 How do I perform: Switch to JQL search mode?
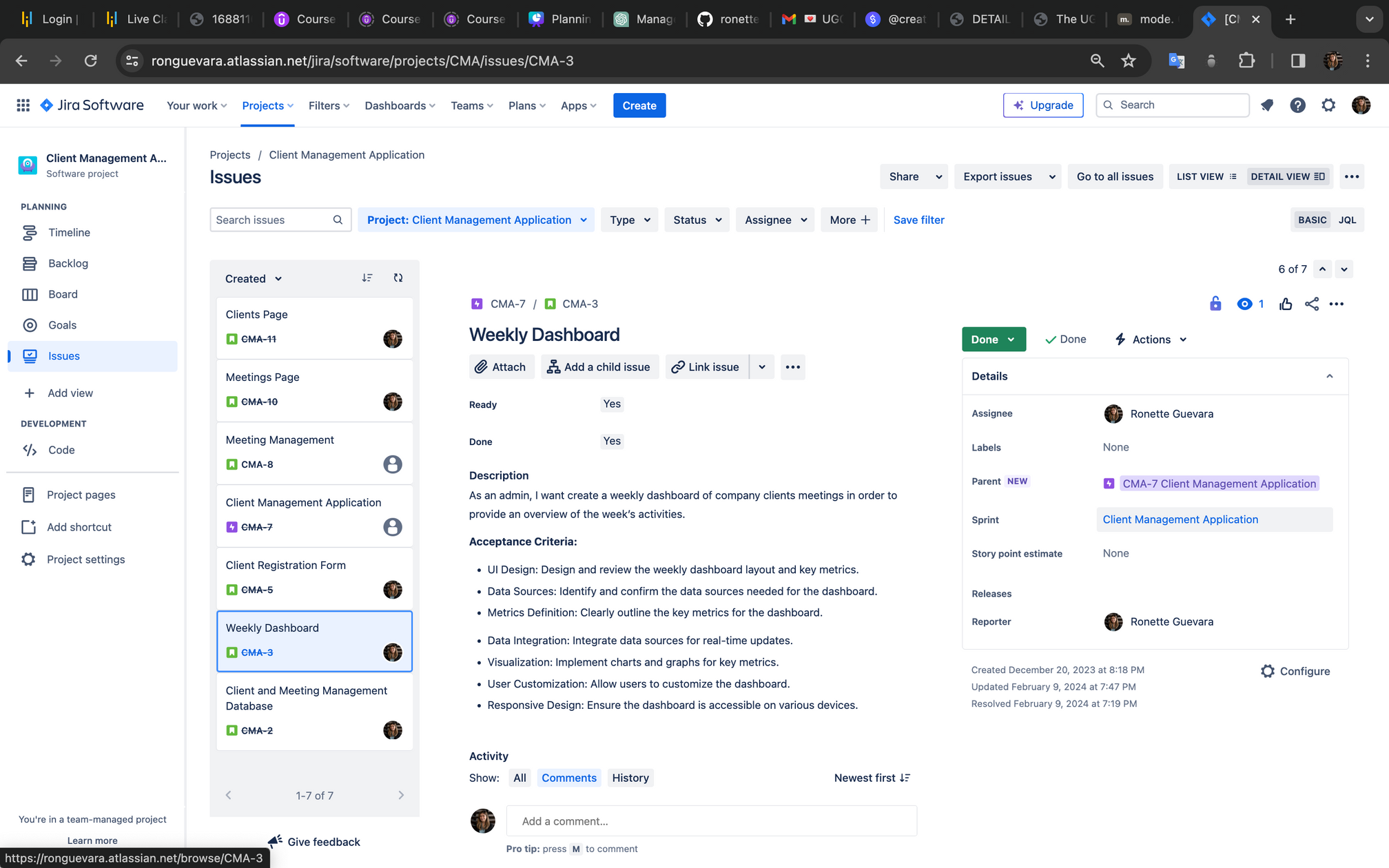pyautogui.click(x=1347, y=220)
